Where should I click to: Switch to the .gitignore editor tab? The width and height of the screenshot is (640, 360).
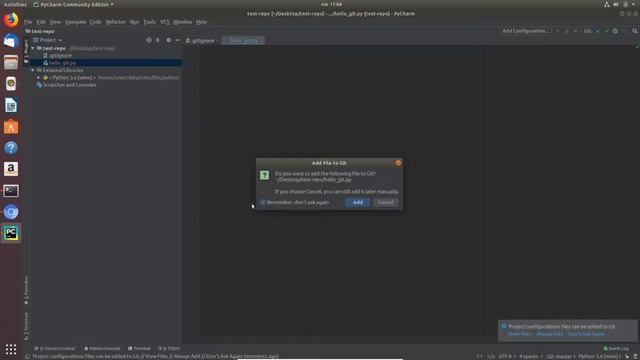coord(200,40)
